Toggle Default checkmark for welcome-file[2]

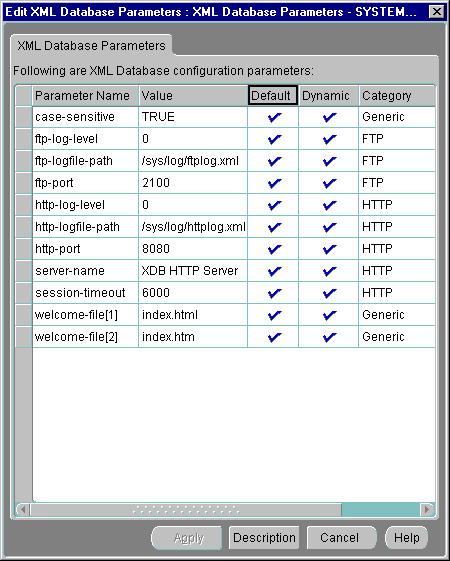[274, 337]
